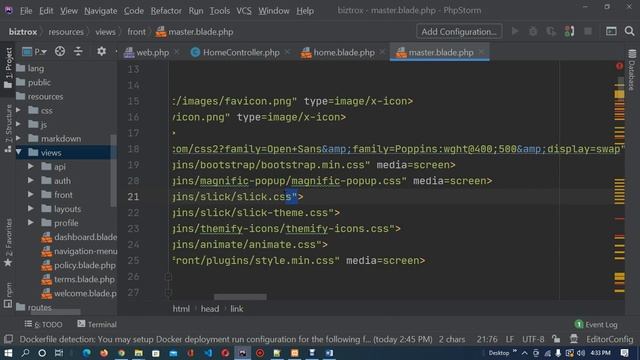Image resolution: width=640 pixels, height=360 pixels.
Task: Click the locate target crosshair icon
Action: point(60,51)
